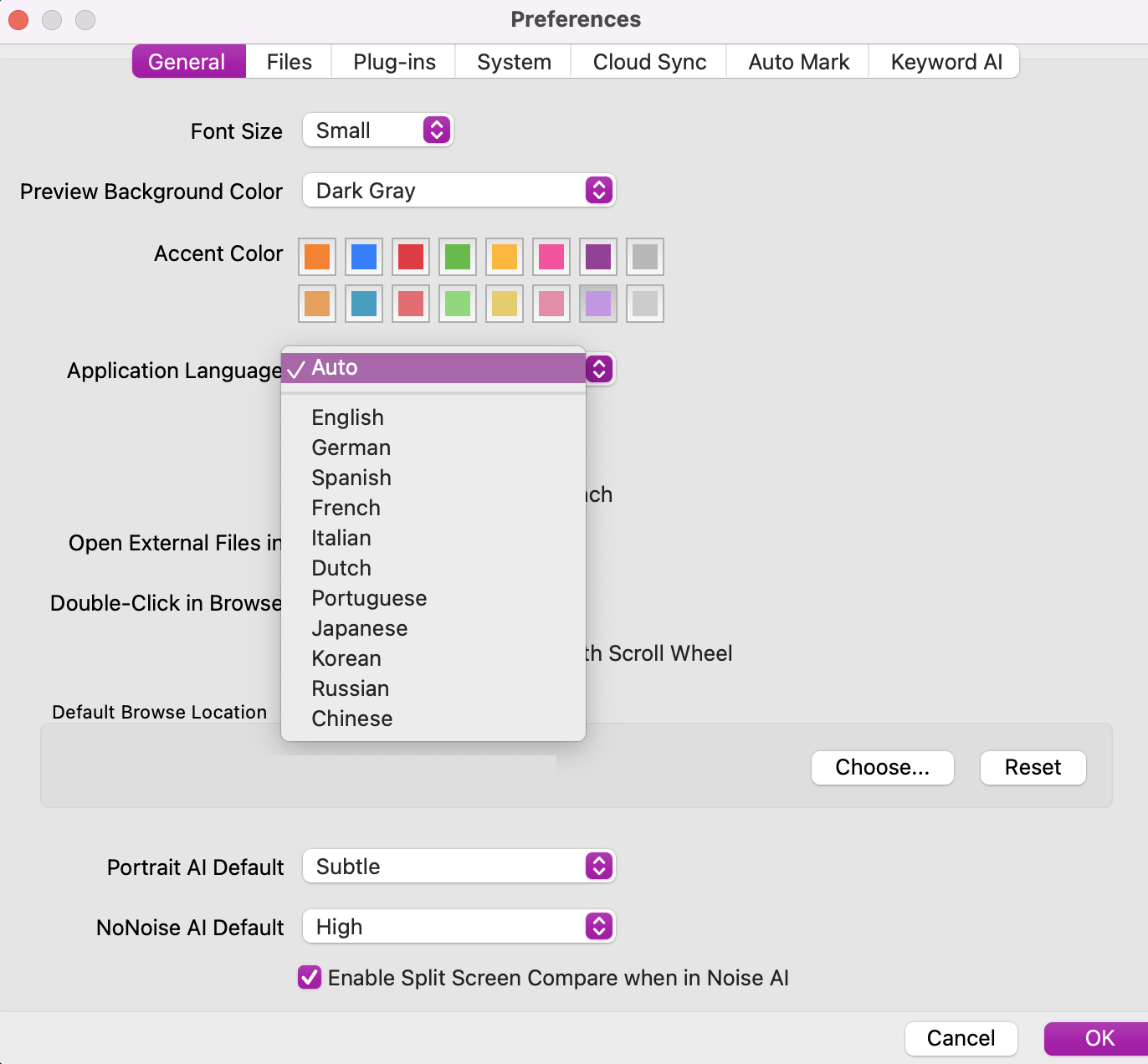
Task: Open NoNoise AI Default dropdown
Action: 459,927
